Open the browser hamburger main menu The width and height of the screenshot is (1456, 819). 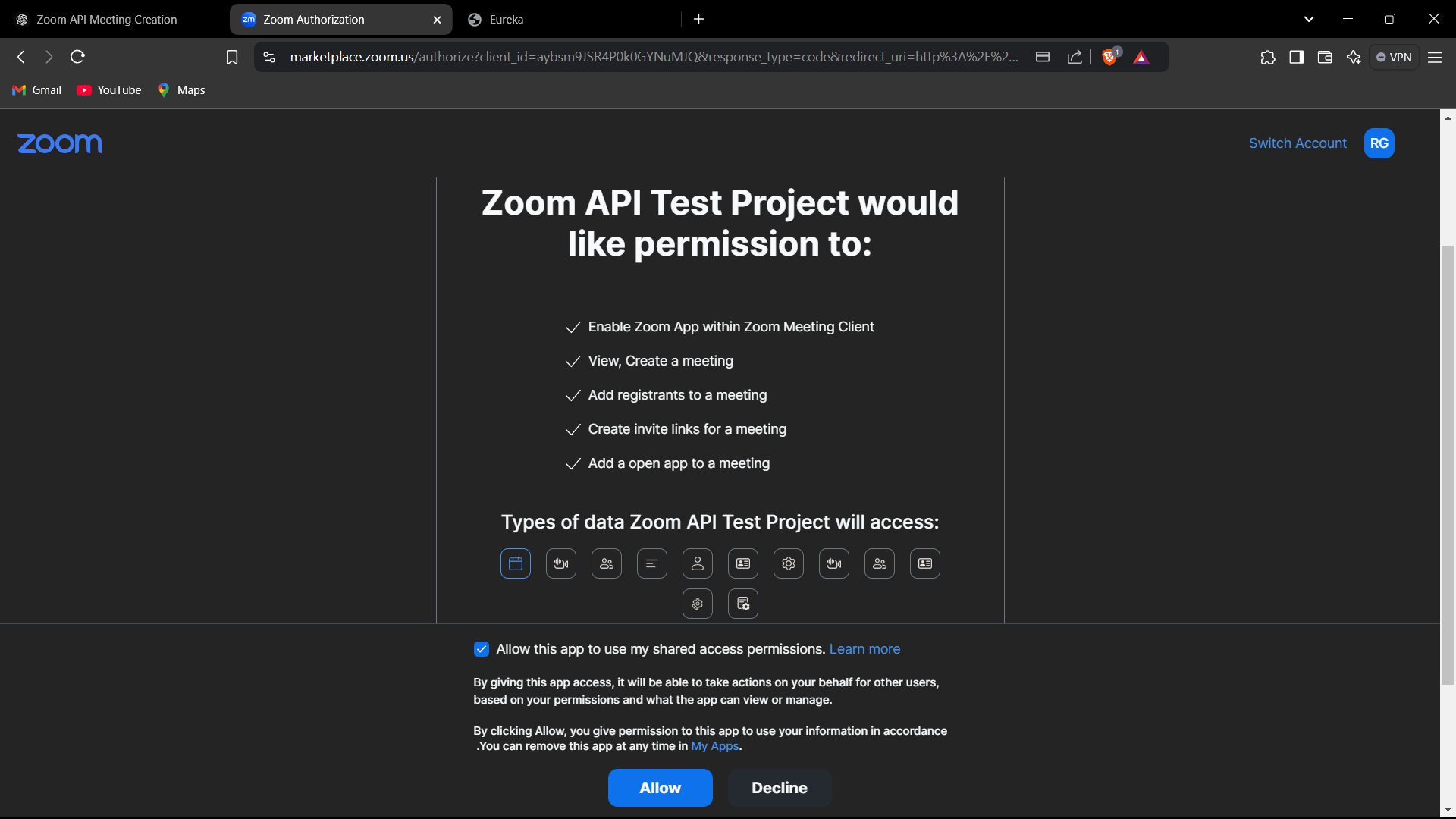pos(1435,57)
